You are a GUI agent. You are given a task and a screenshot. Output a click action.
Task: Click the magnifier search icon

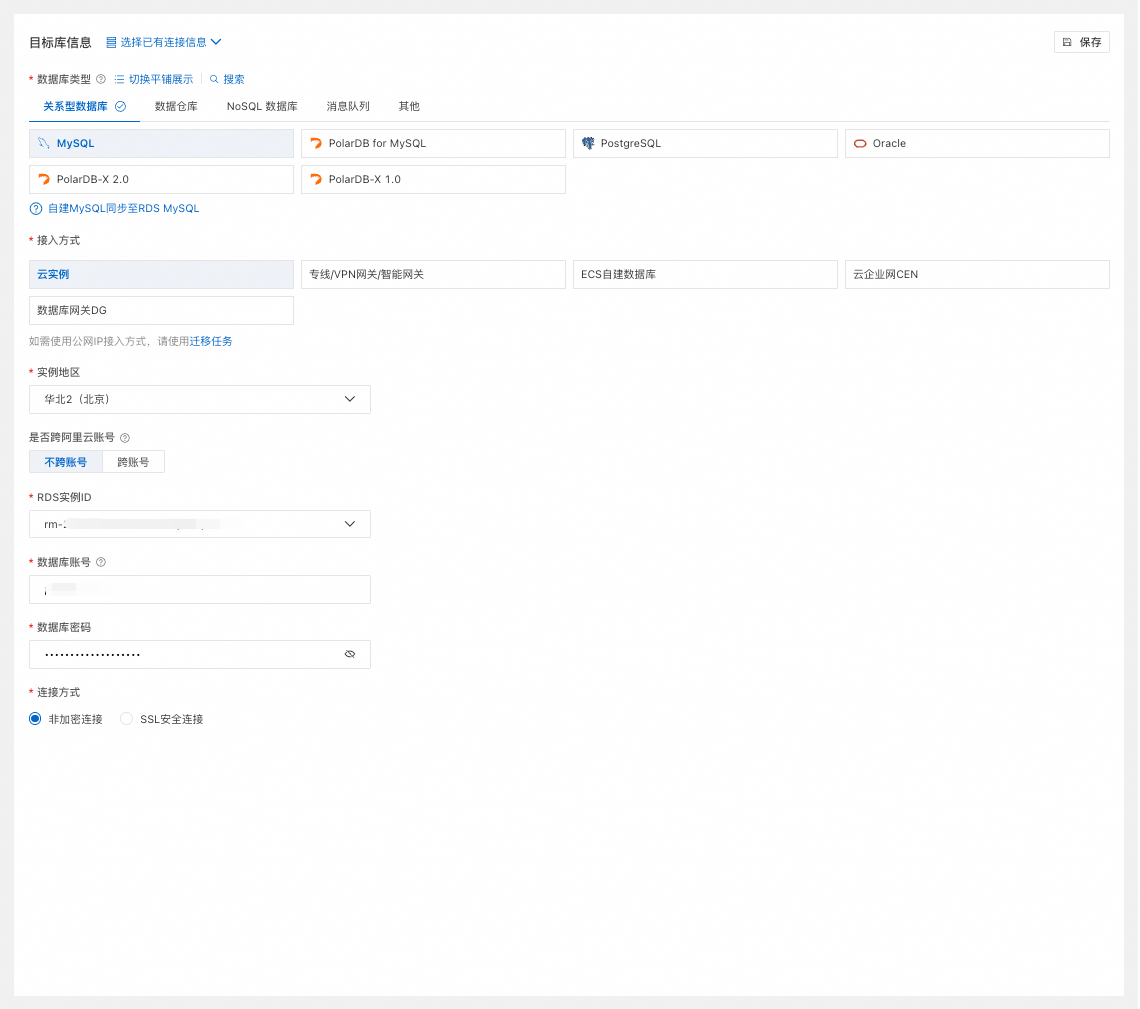pos(214,79)
